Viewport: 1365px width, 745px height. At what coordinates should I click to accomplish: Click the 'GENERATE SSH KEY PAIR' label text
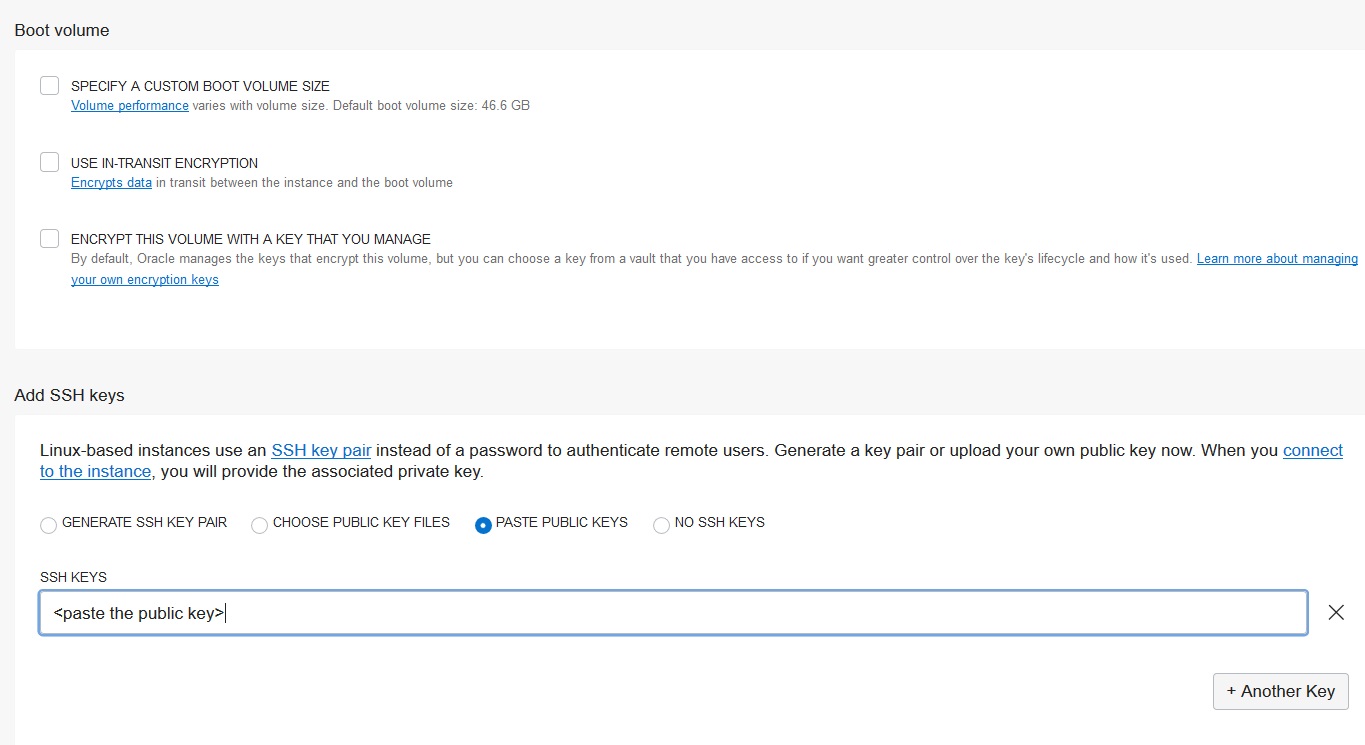pos(144,522)
